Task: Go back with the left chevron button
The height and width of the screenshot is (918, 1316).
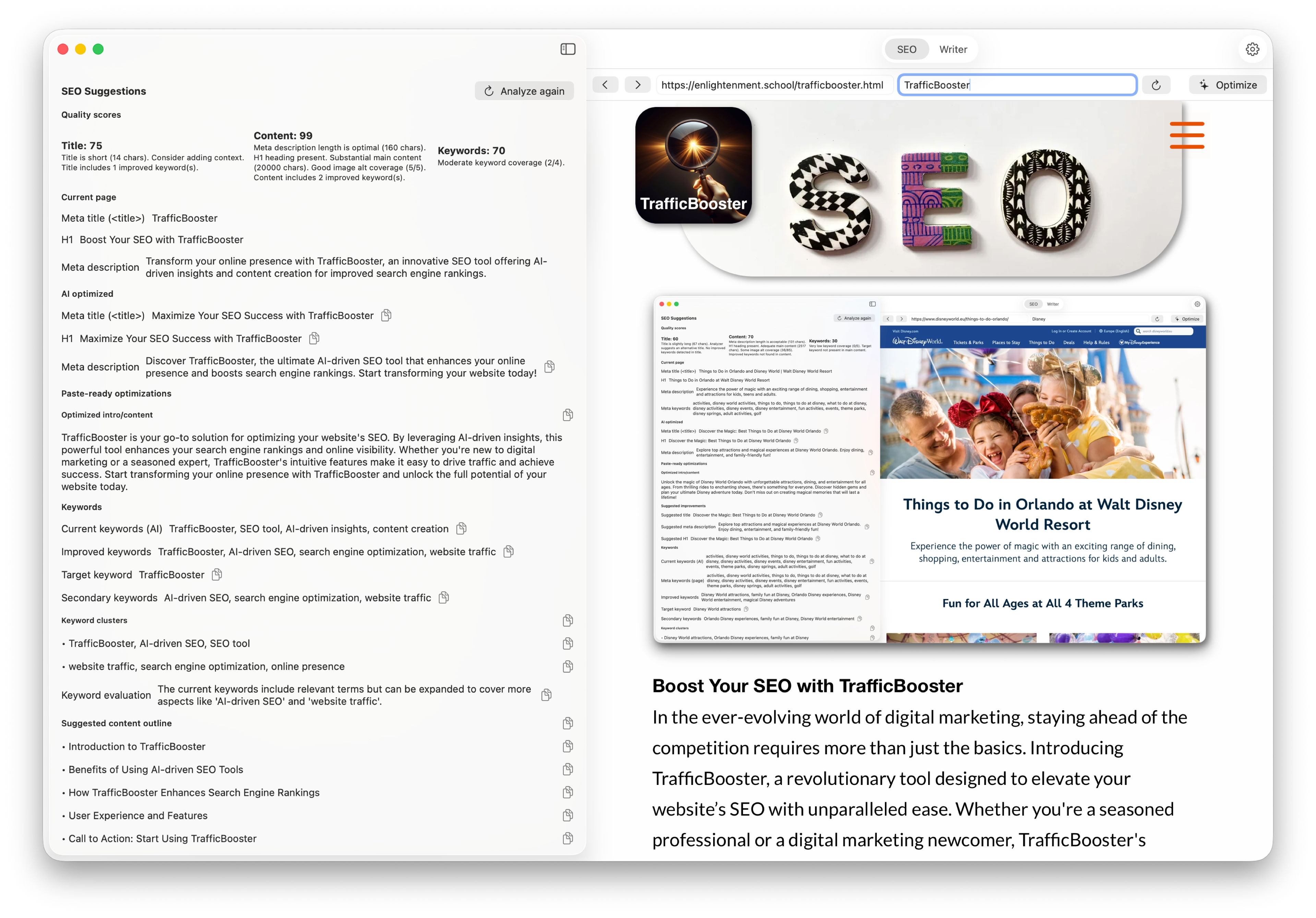Action: pyautogui.click(x=605, y=85)
